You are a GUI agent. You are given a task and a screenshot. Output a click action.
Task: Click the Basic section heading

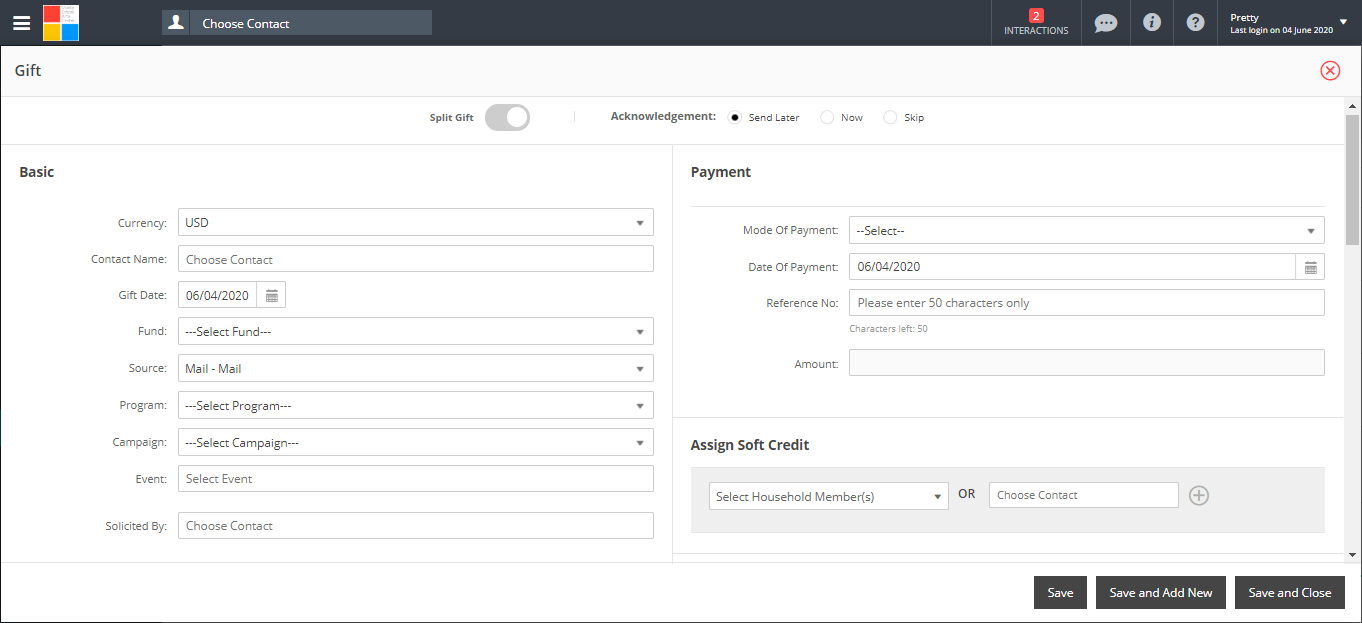pyautogui.click(x=37, y=172)
